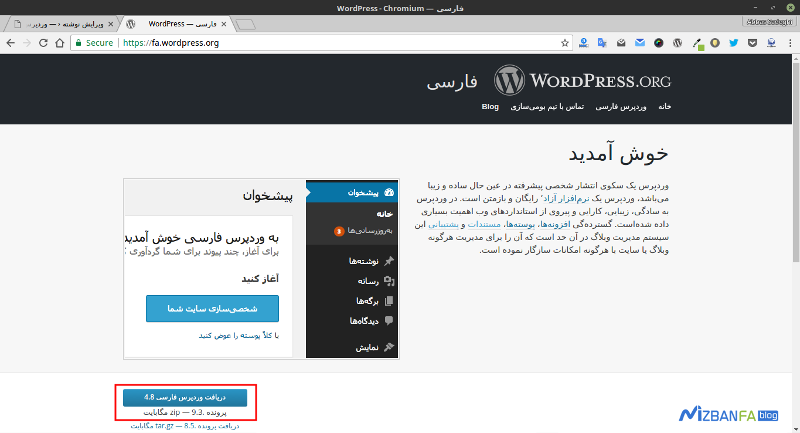Open the round color wheel extension
800x433 pixels.
coord(659,43)
